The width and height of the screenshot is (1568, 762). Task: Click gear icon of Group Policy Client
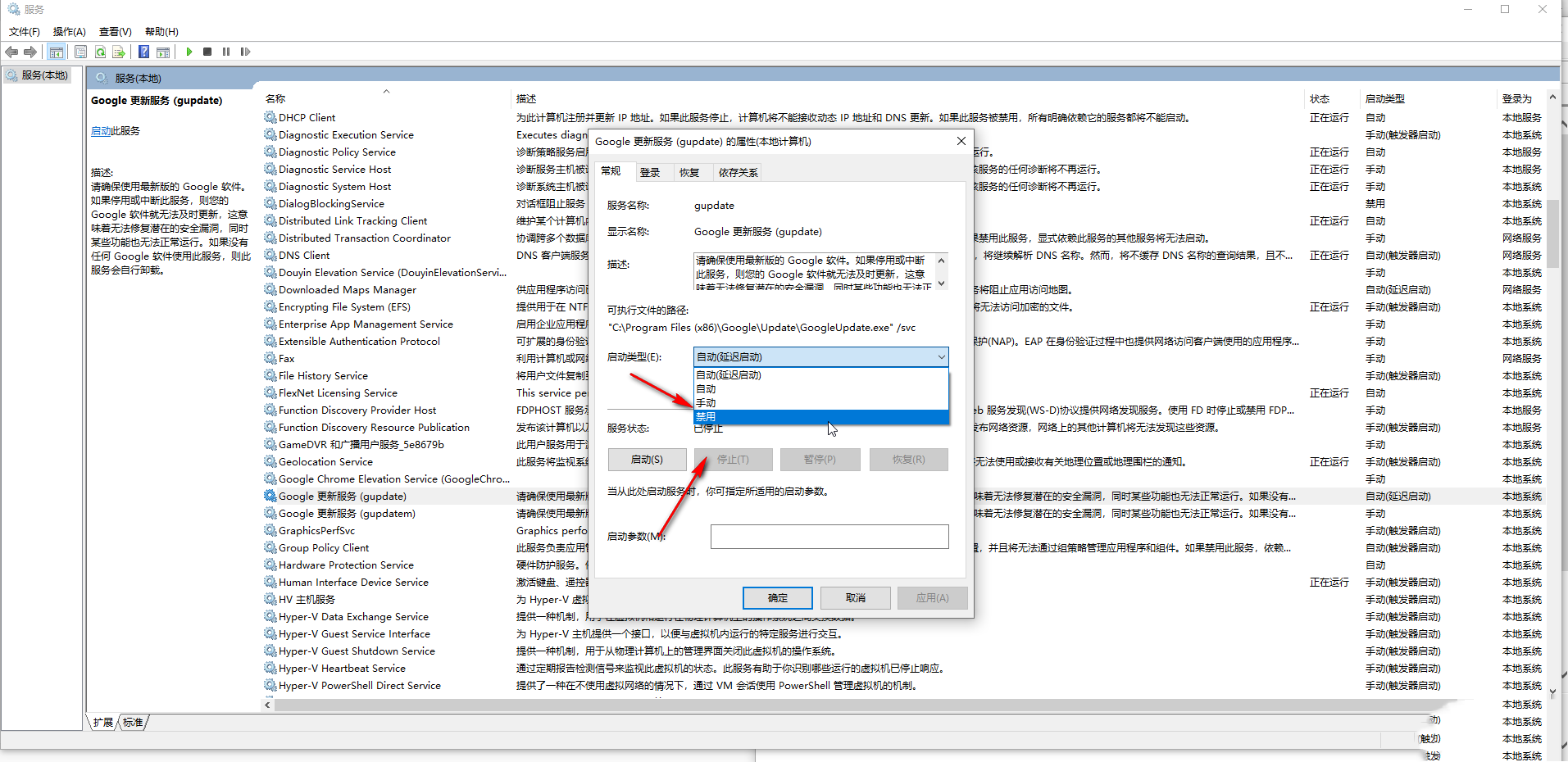coord(270,547)
